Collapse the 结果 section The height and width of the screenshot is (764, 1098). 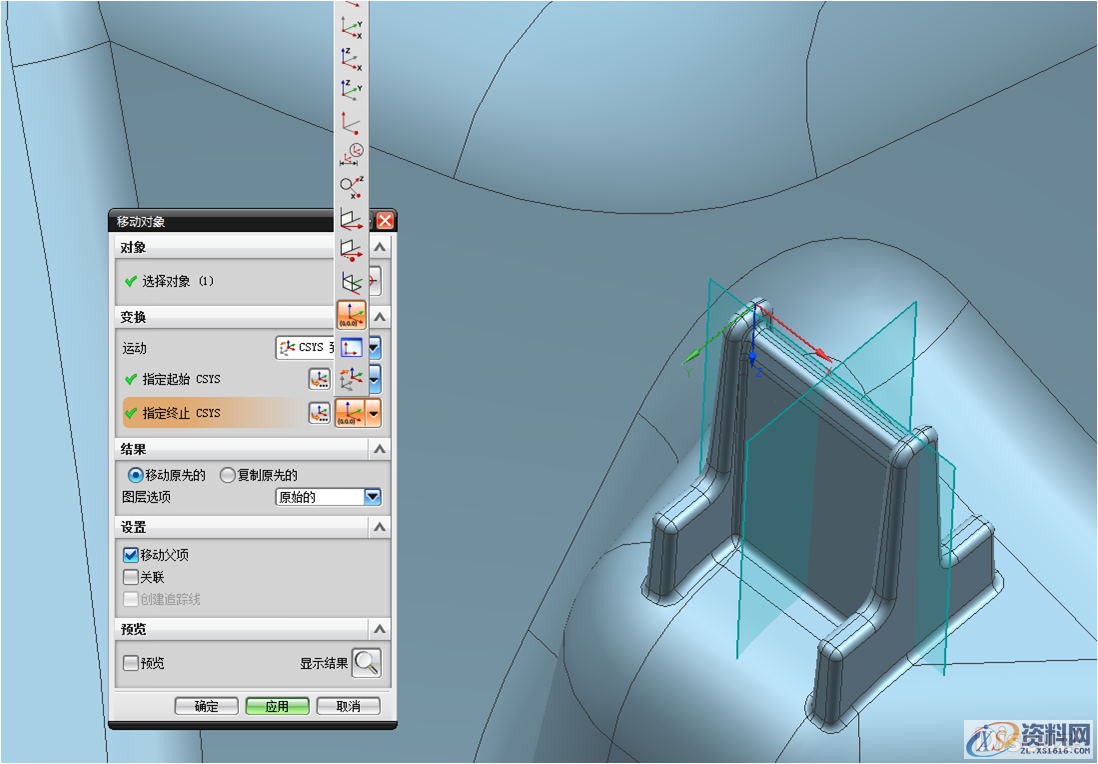click(x=379, y=450)
